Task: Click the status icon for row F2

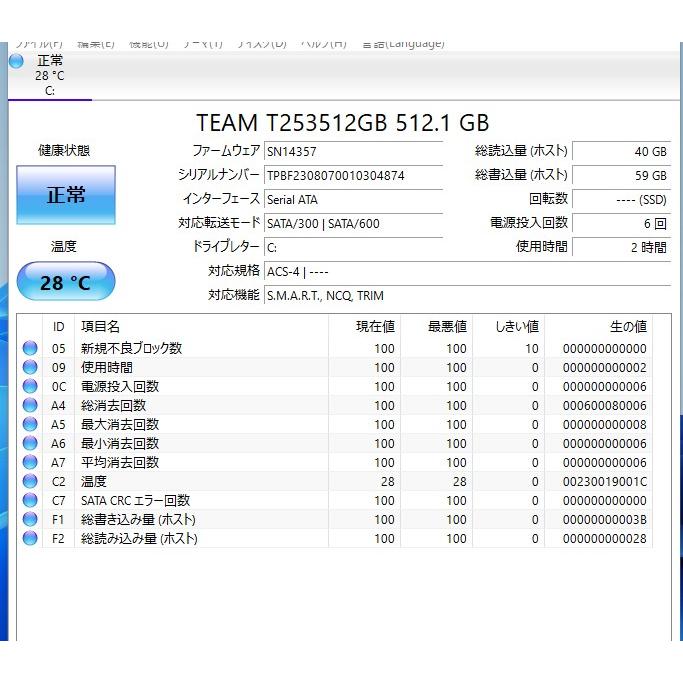Action: (x=30, y=538)
